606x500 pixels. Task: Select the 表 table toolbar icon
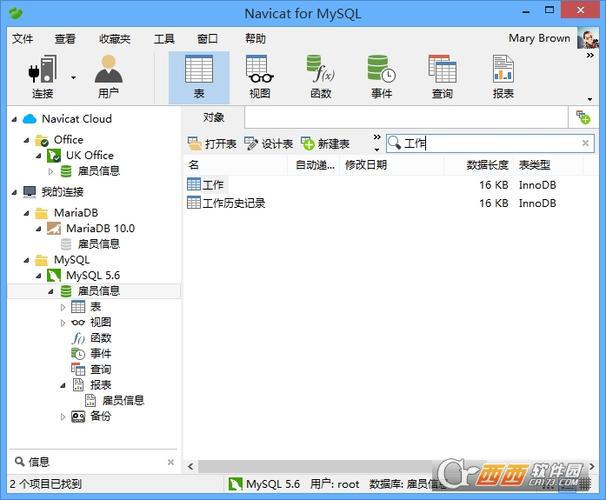point(199,77)
